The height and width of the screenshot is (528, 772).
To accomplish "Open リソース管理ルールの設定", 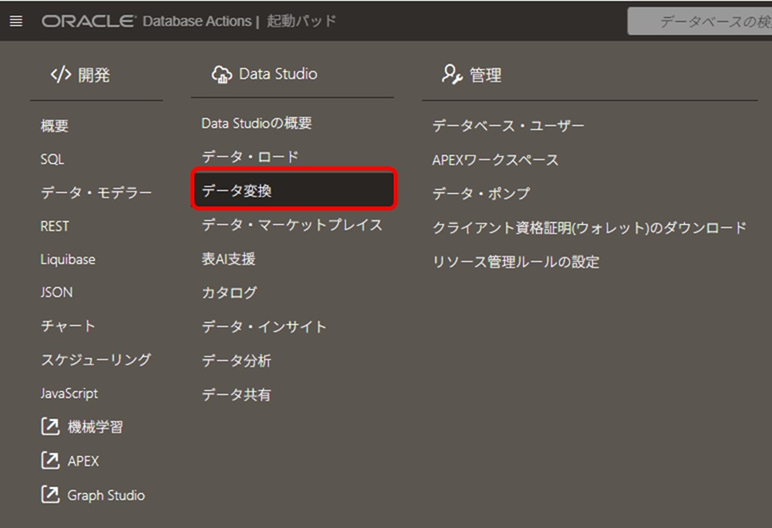I will (515, 261).
